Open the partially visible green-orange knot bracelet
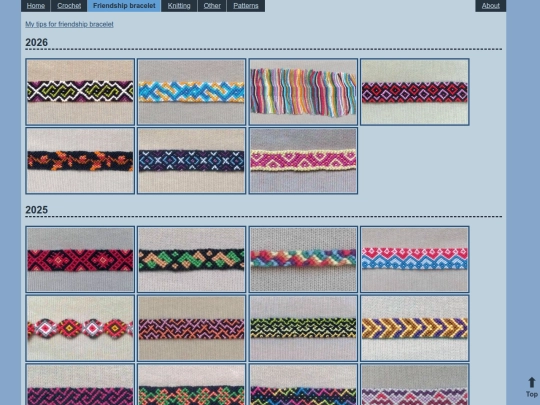 point(191,385)
